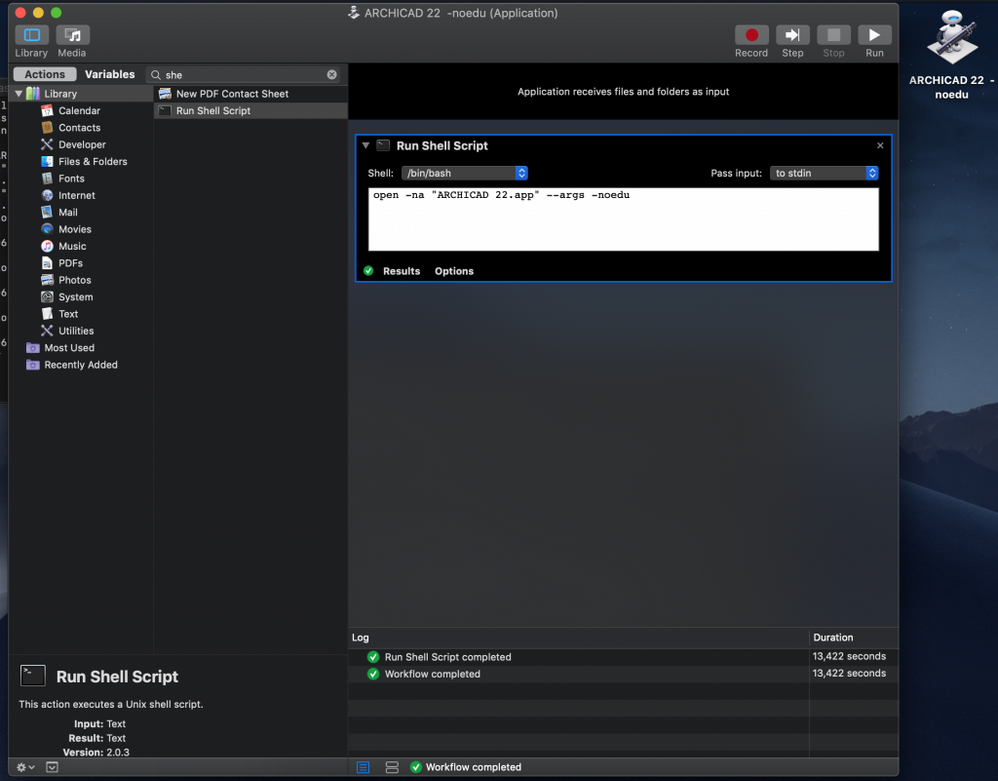Click inside the shell script text area

pyautogui.click(x=623, y=219)
